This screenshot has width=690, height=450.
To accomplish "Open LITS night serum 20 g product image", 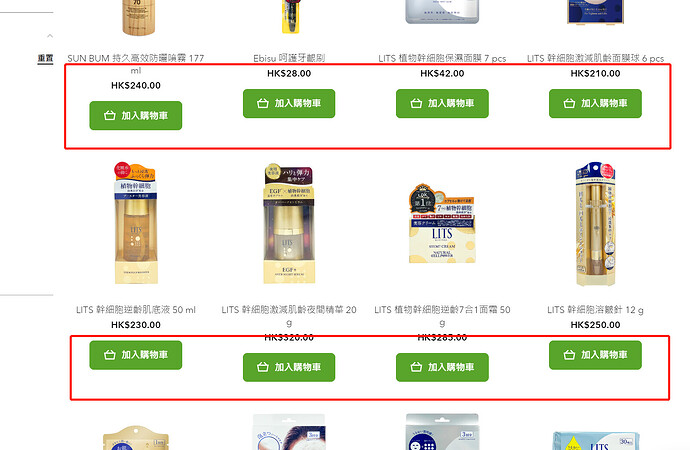I will (x=289, y=223).
